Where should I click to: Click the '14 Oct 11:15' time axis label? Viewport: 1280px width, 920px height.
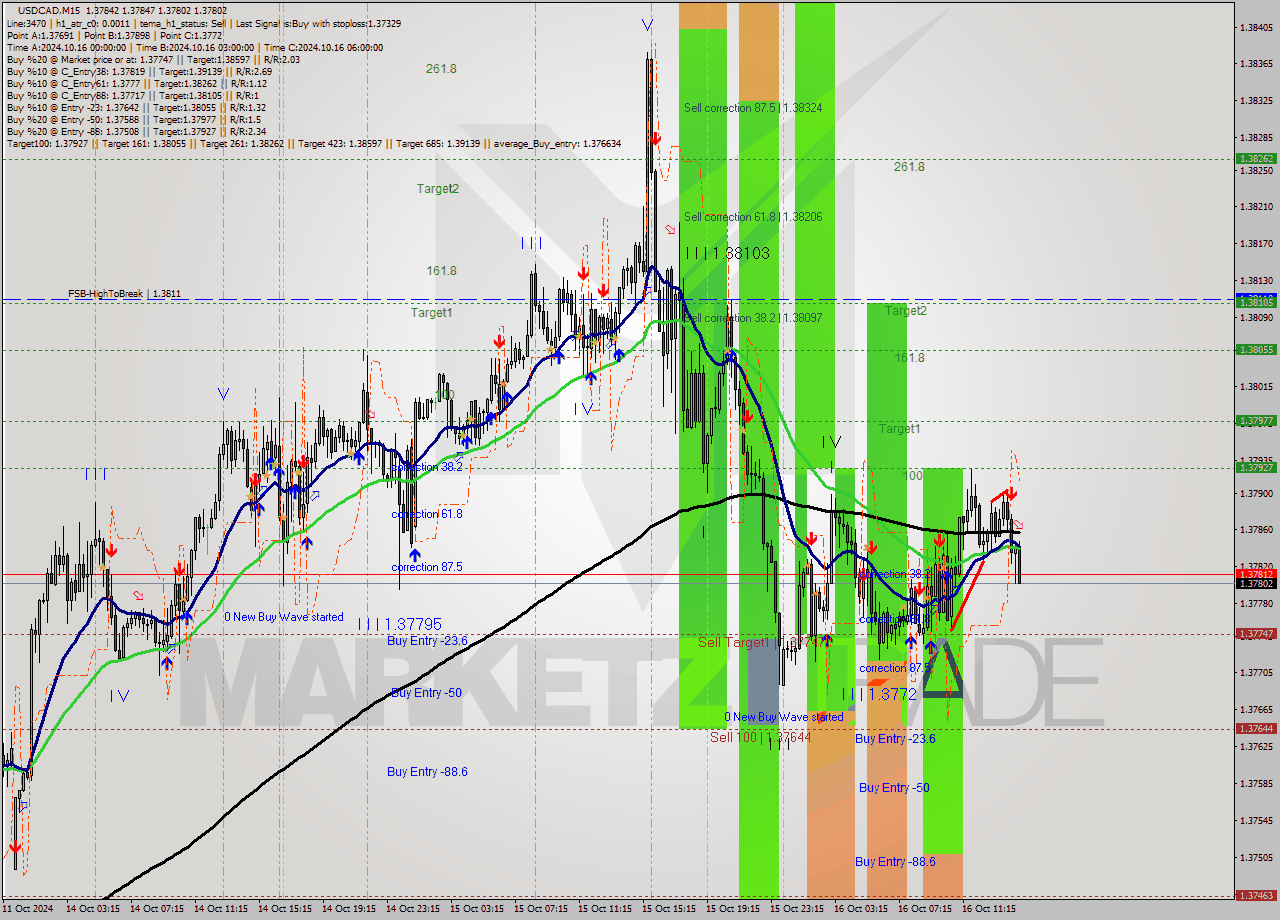pyautogui.click(x=220, y=909)
